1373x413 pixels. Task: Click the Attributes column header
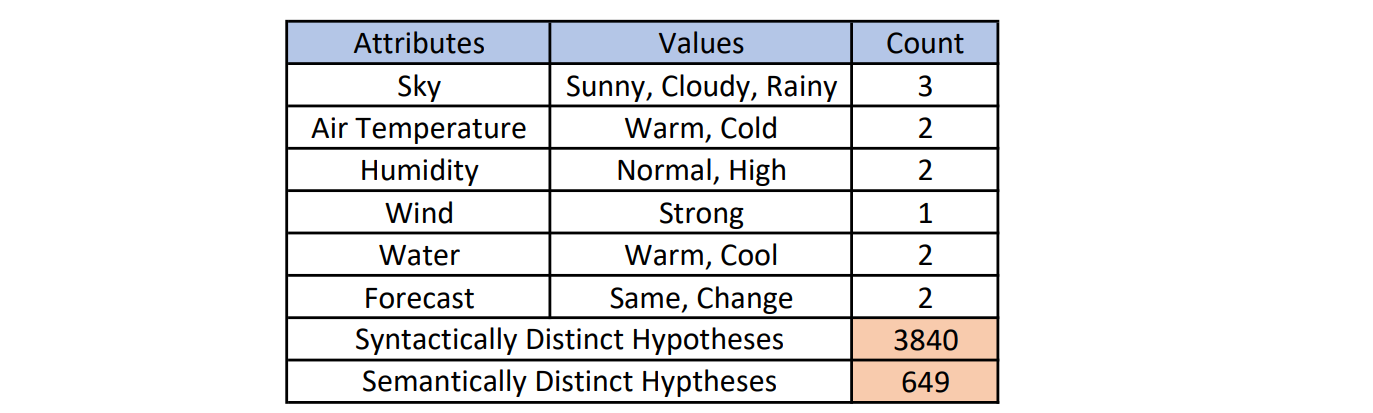click(x=418, y=43)
